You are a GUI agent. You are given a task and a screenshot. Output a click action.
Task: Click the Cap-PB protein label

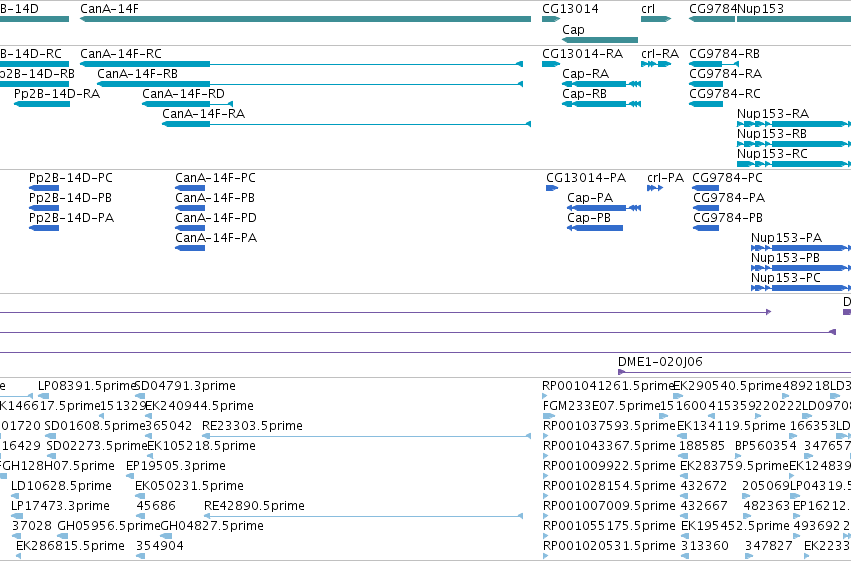coord(588,218)
